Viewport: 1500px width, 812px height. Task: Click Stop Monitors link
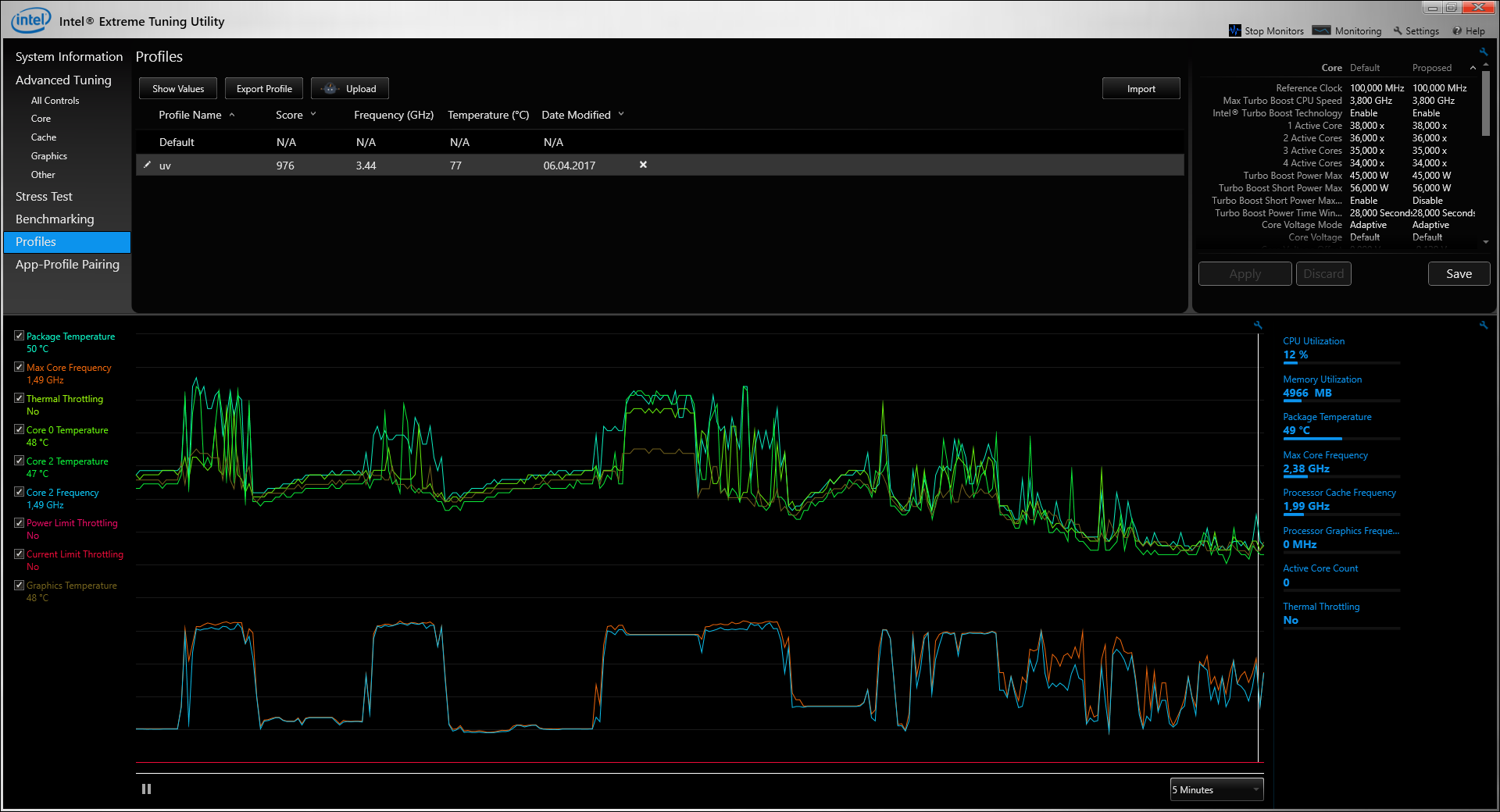1273,31
